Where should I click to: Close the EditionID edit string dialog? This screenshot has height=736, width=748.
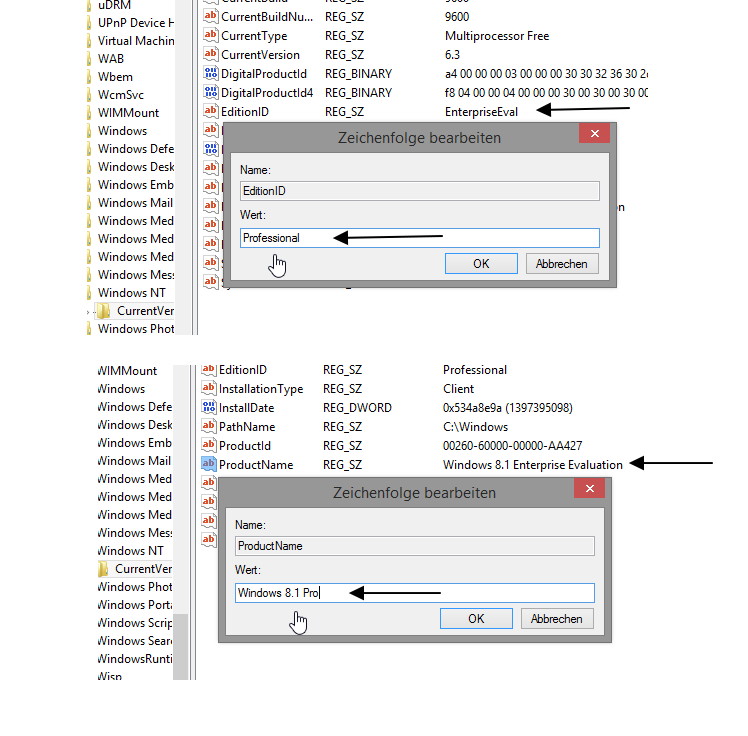(594, 134)
